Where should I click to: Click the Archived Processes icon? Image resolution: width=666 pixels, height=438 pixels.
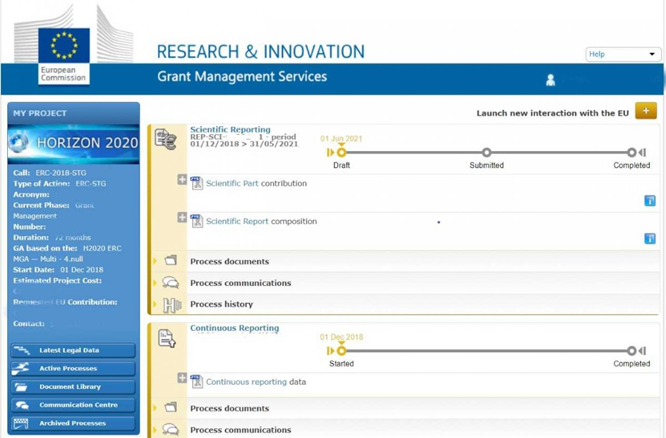pos(21,424)
